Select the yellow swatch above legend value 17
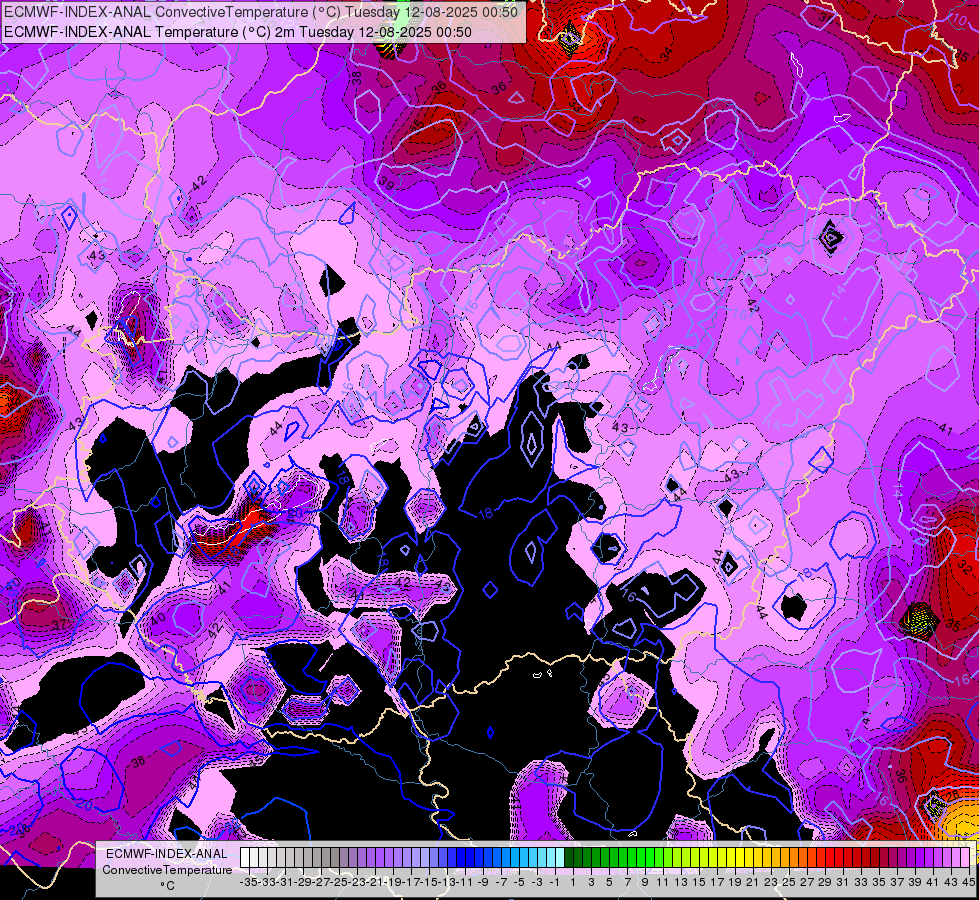This screenshot has width=979, height=900. [713, 858]
